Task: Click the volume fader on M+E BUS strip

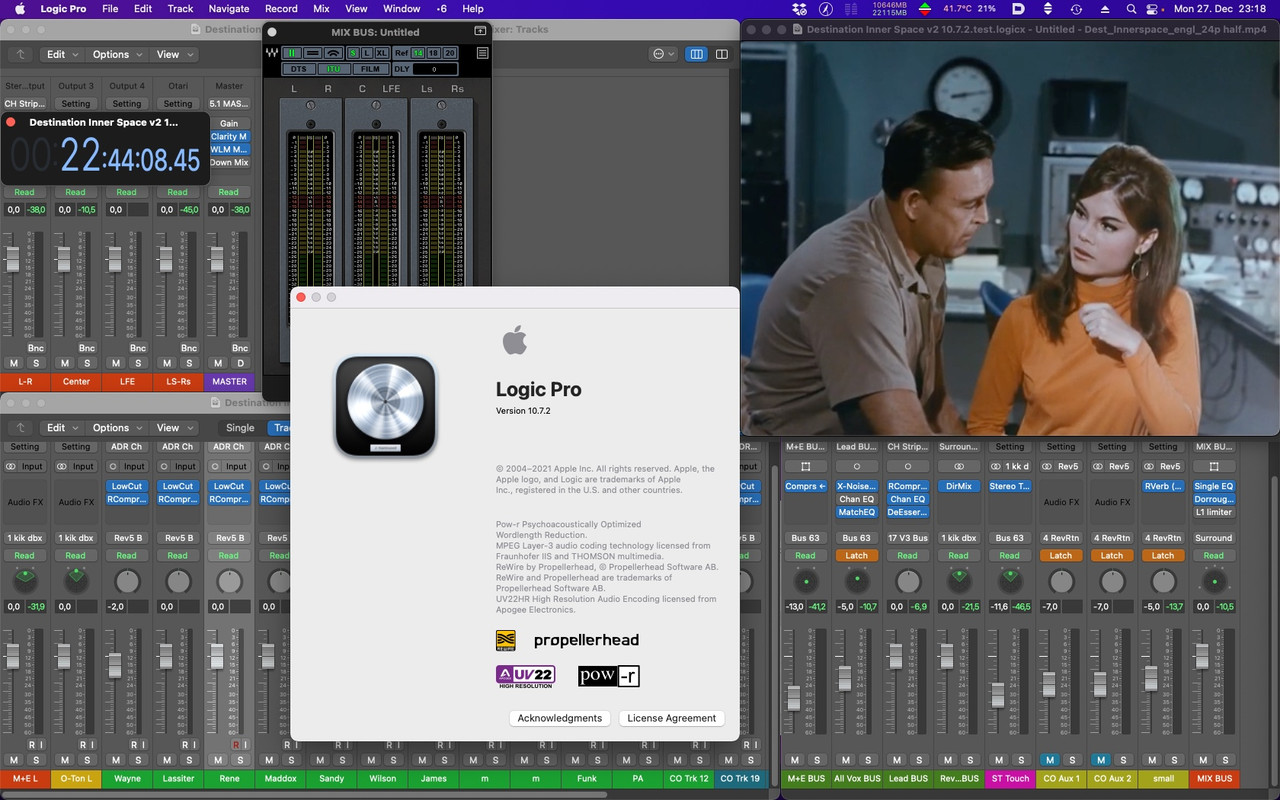Action: coord(793,697)
